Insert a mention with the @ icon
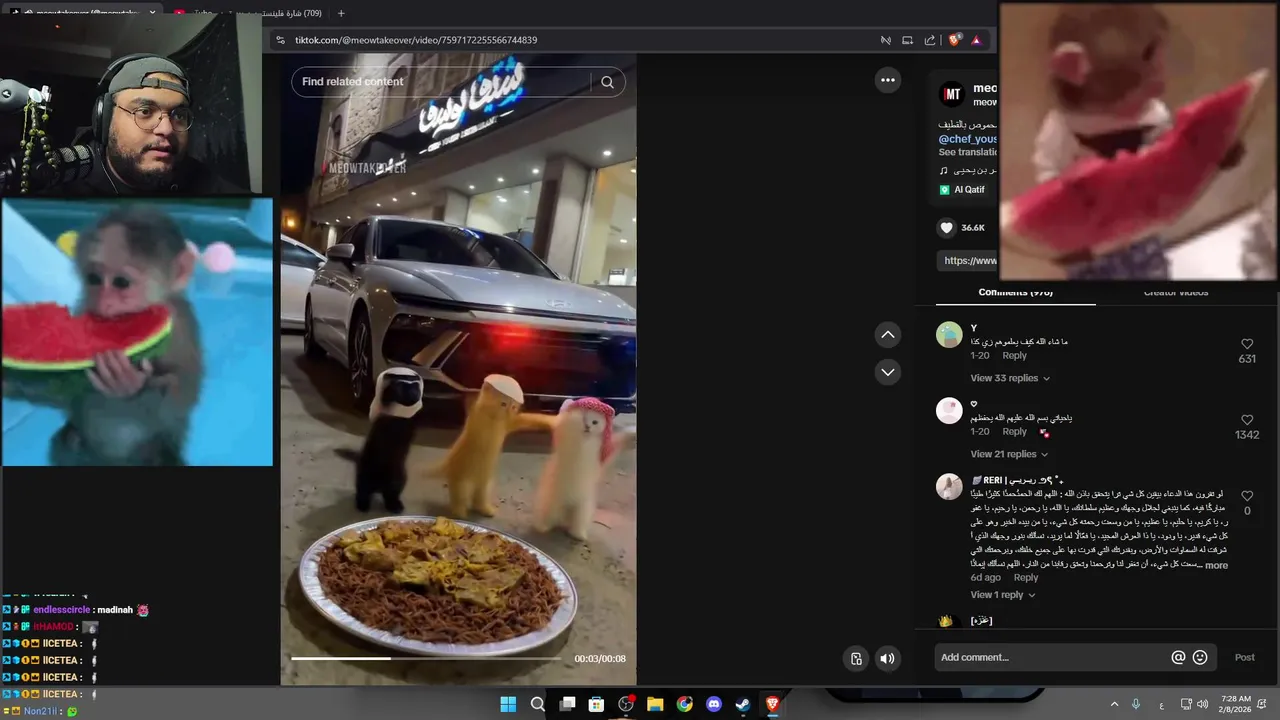Viewport: 1280px width, 720px height. click(x=1178, y=657)
